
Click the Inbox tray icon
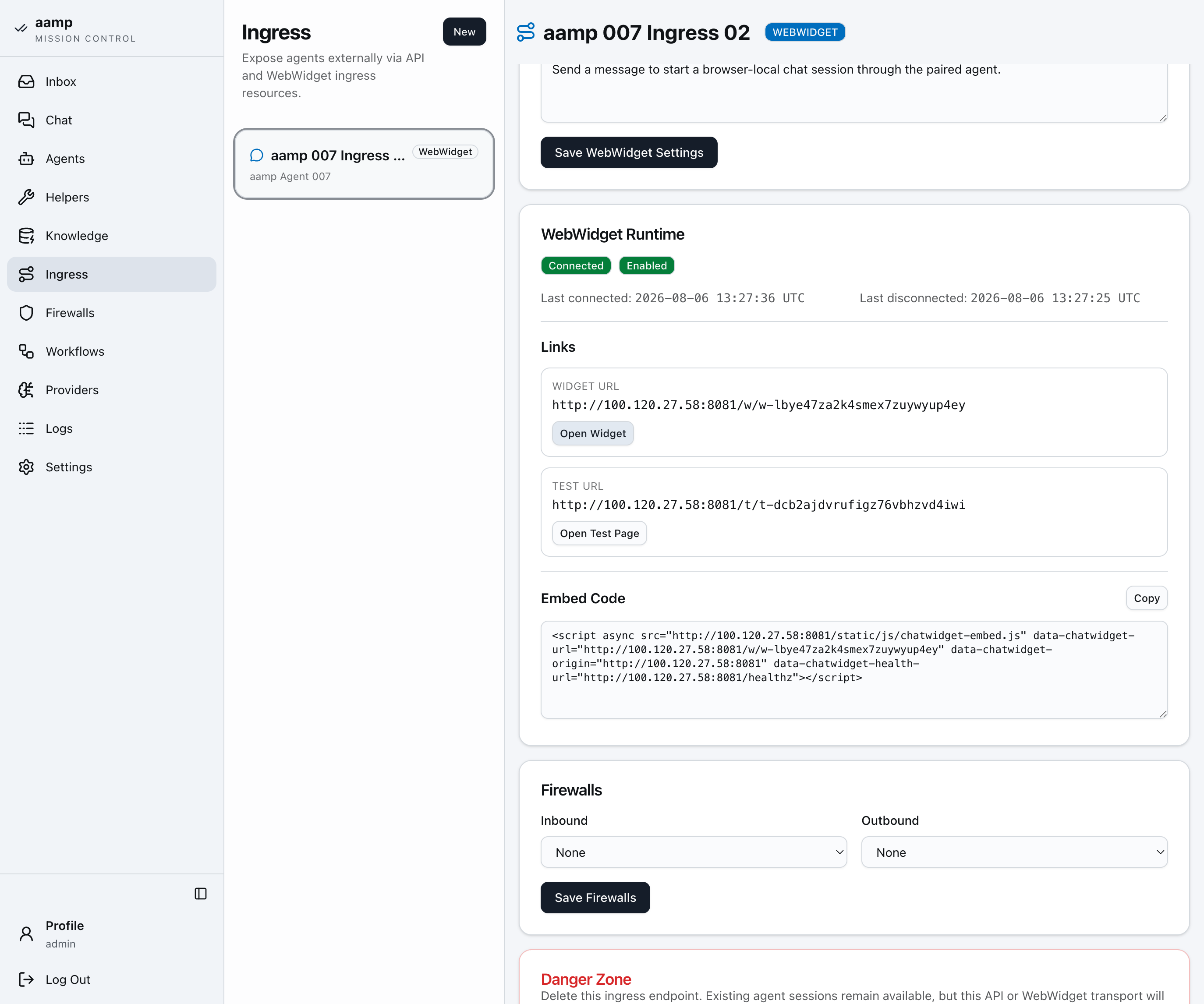(x=26, y=81)
